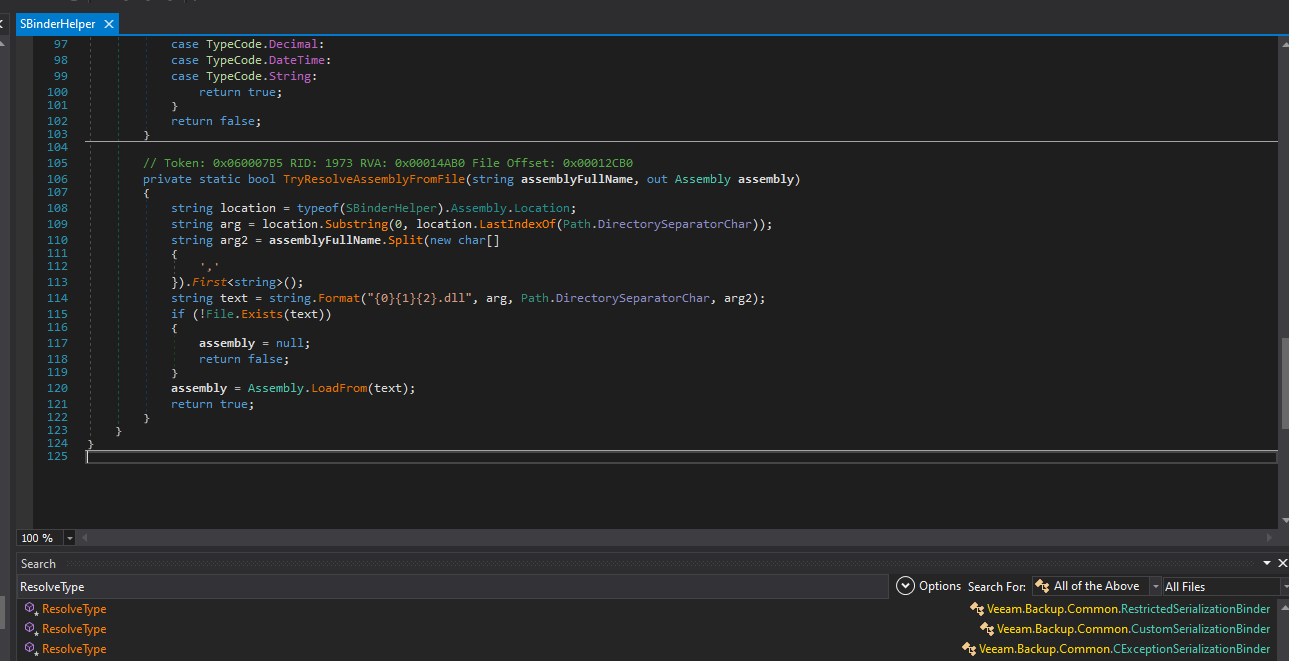Click Veeam.Backup.Common.CustomSerializationBinder text
The image size is (1289, 661).
(1133, 629)
